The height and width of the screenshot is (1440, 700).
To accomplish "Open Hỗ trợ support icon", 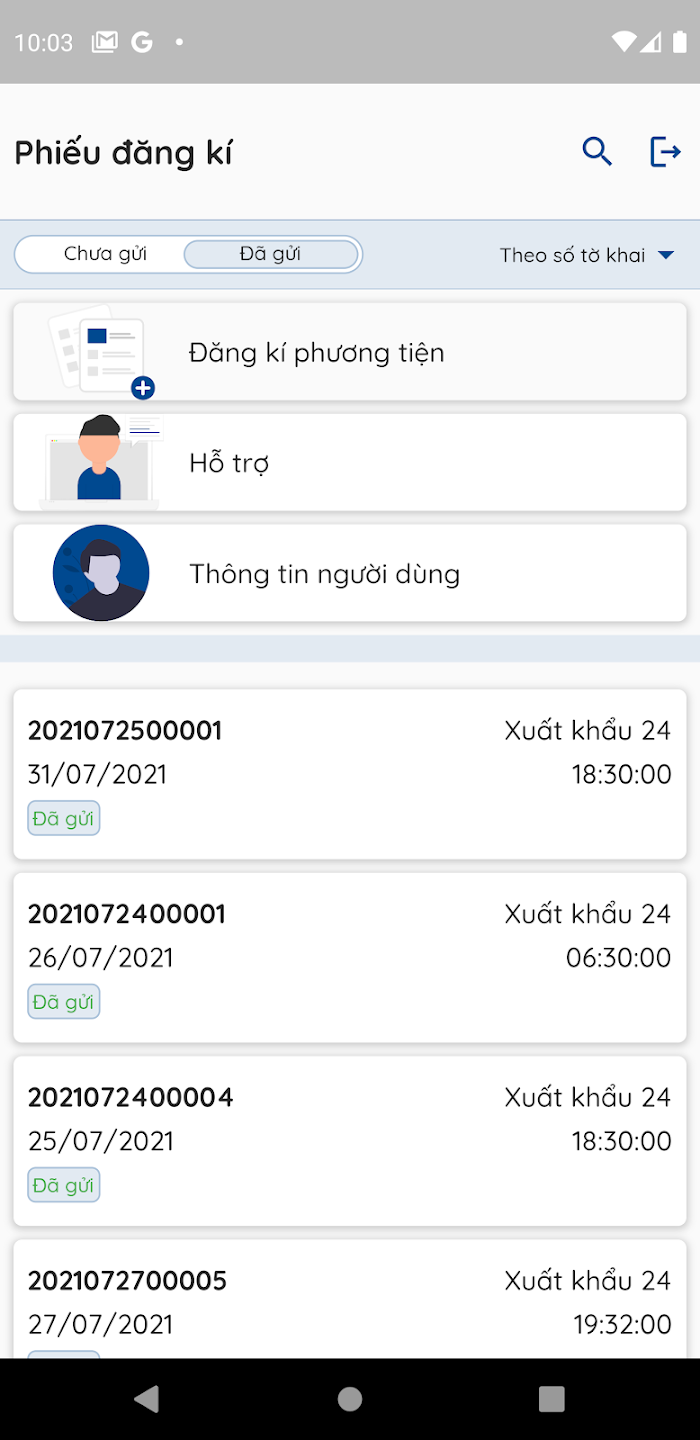I will tap(100, 462).
